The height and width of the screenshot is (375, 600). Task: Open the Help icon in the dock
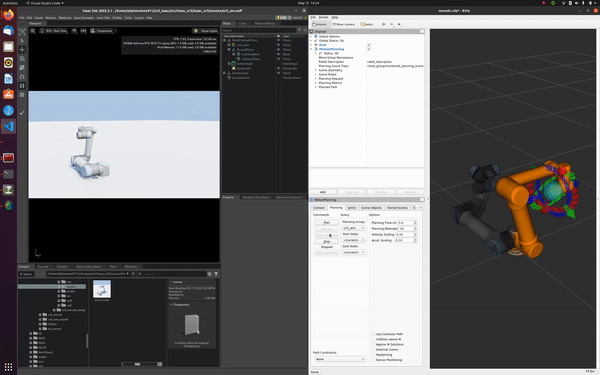click(x=8, y=110)
